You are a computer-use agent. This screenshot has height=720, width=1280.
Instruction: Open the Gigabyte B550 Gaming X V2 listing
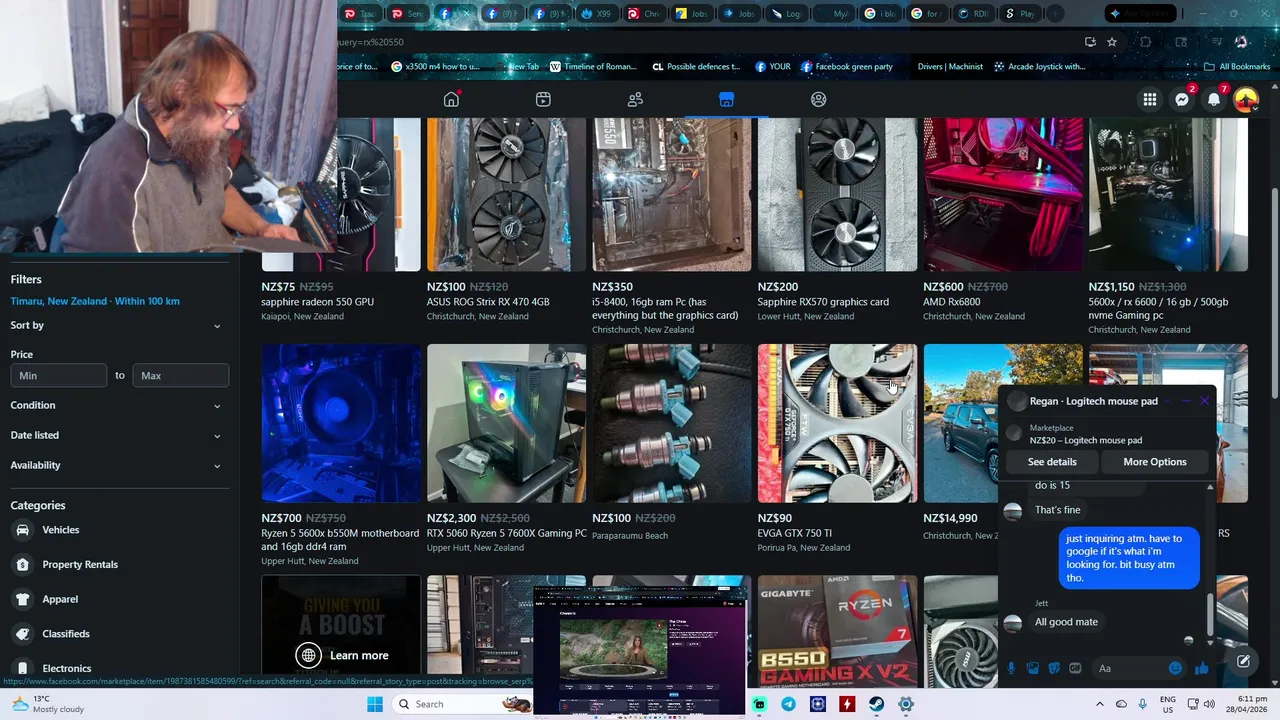click(837, 630)
